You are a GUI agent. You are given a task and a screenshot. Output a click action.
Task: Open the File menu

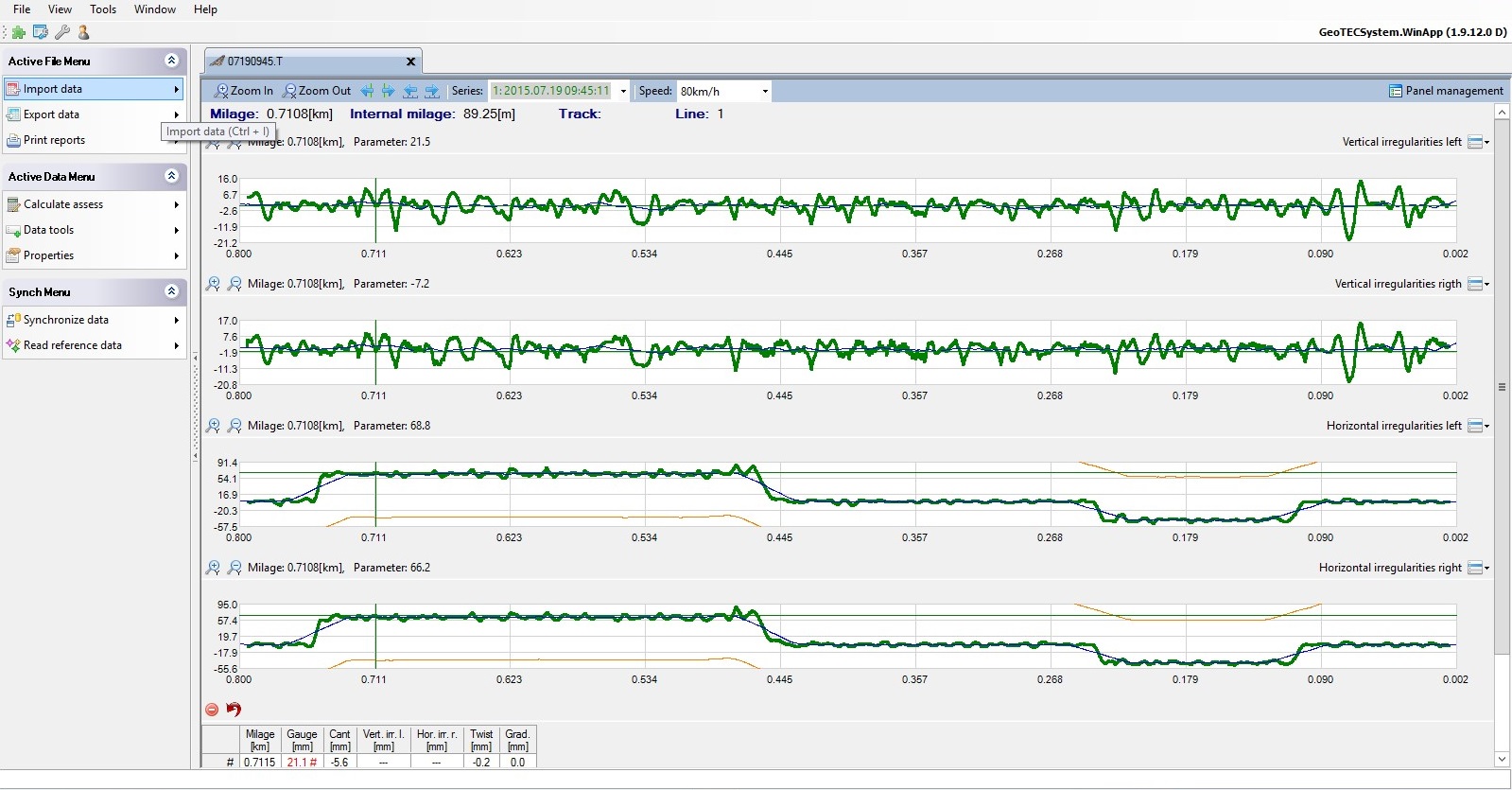[x=22, y=9]
